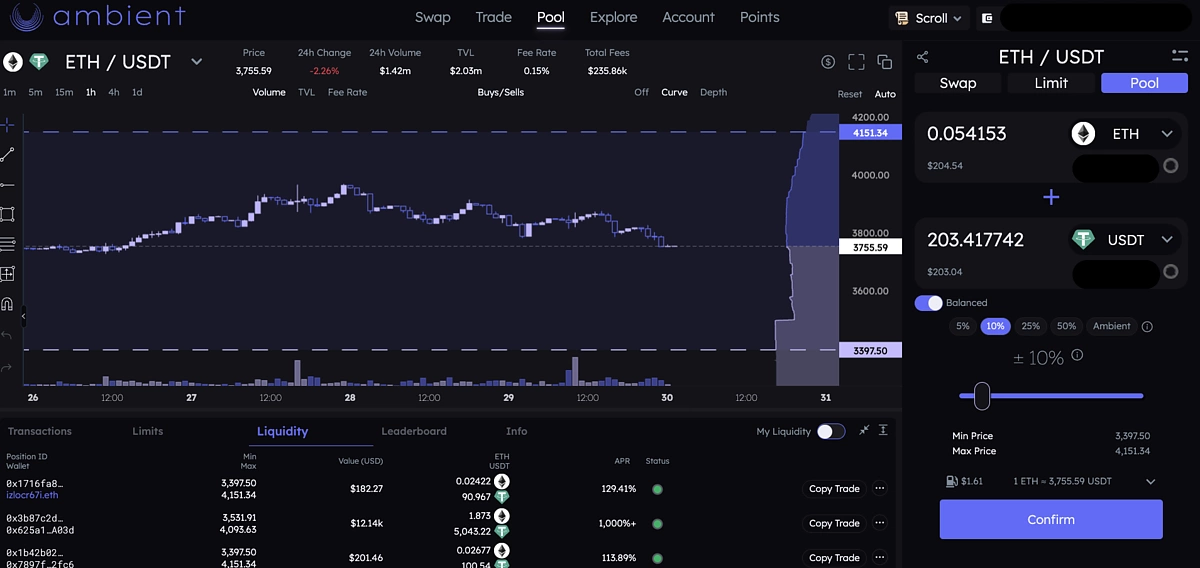
Task: Open the Explore page
Action: click(614, 17)
